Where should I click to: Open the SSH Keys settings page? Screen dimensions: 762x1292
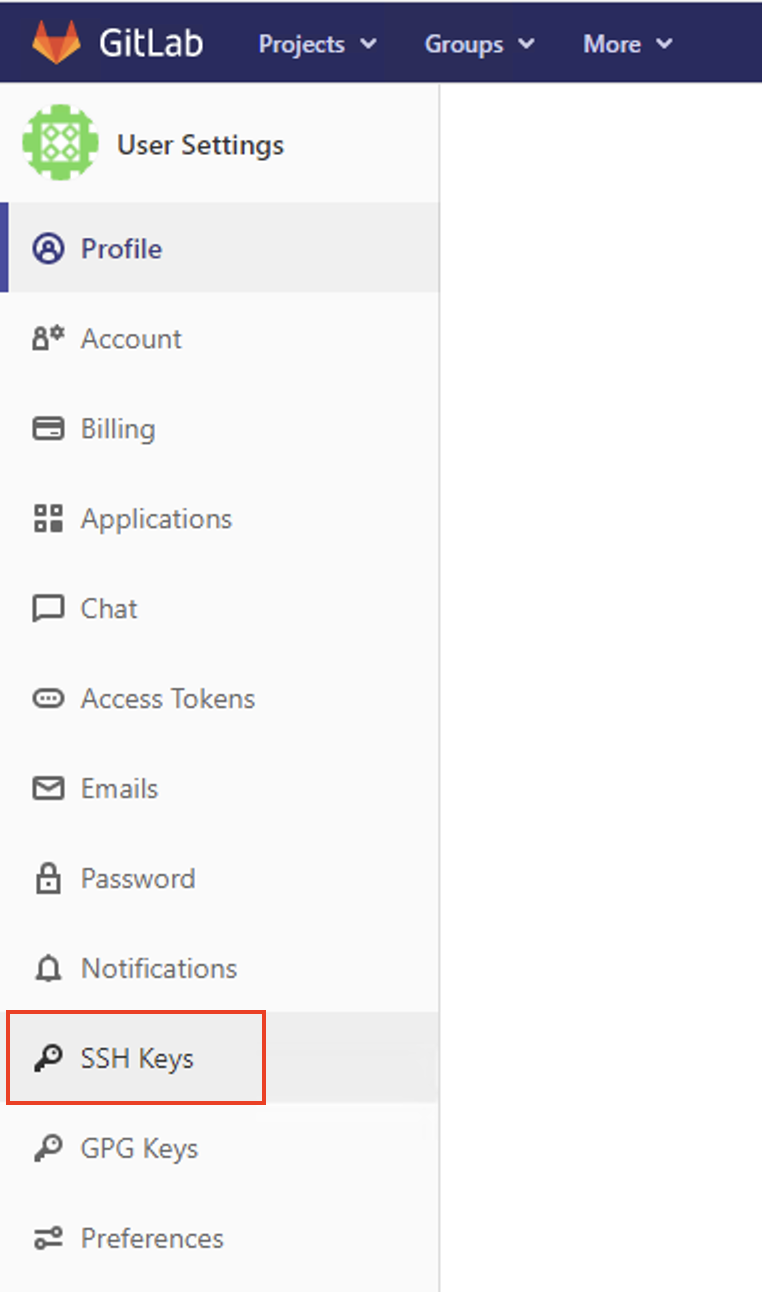(x=138, y=1057)
